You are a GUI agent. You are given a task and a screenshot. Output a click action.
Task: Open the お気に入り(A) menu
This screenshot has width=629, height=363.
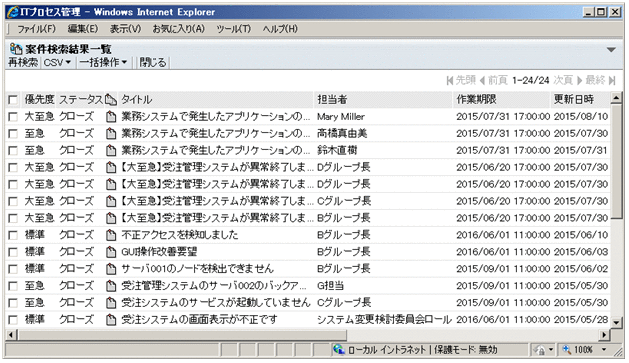pos(179,29)
